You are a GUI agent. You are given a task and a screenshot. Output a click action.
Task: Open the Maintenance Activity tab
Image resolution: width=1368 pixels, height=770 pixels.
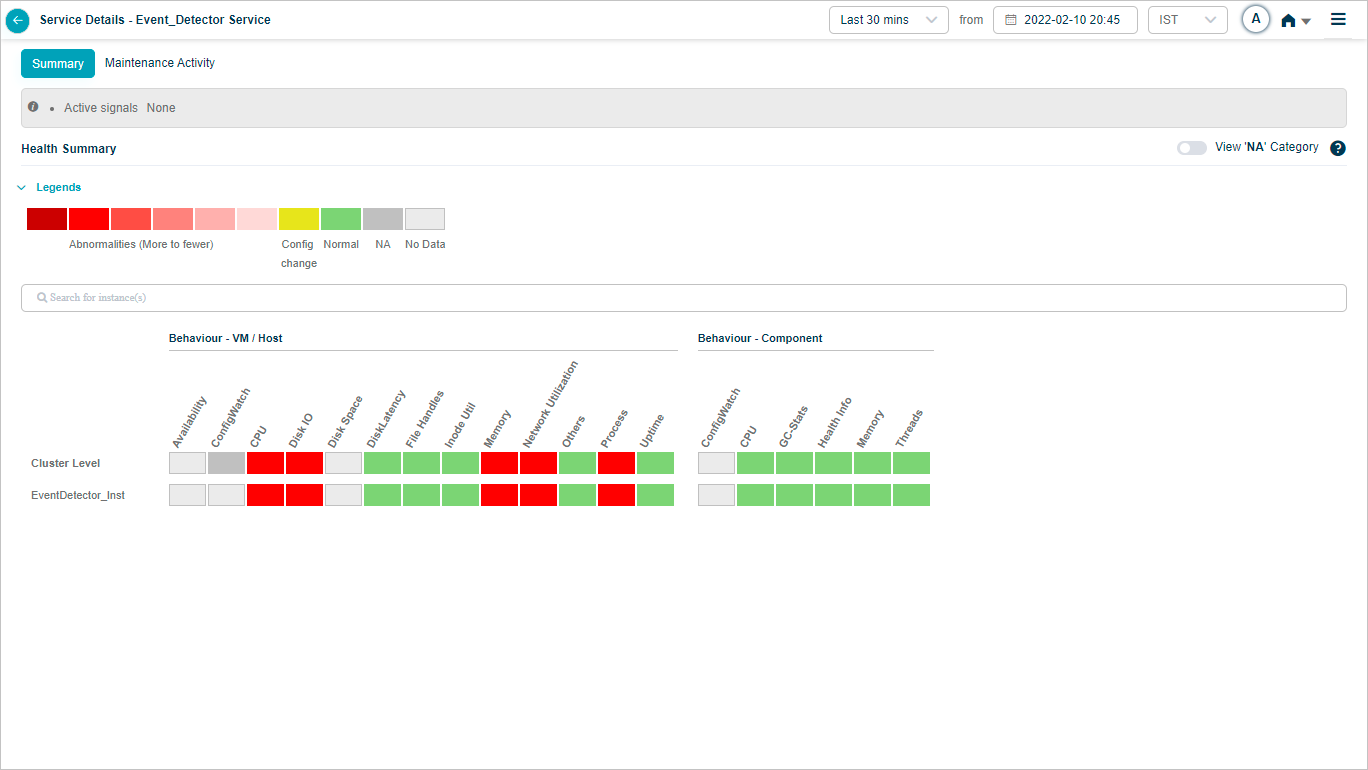tap(160, 63)
